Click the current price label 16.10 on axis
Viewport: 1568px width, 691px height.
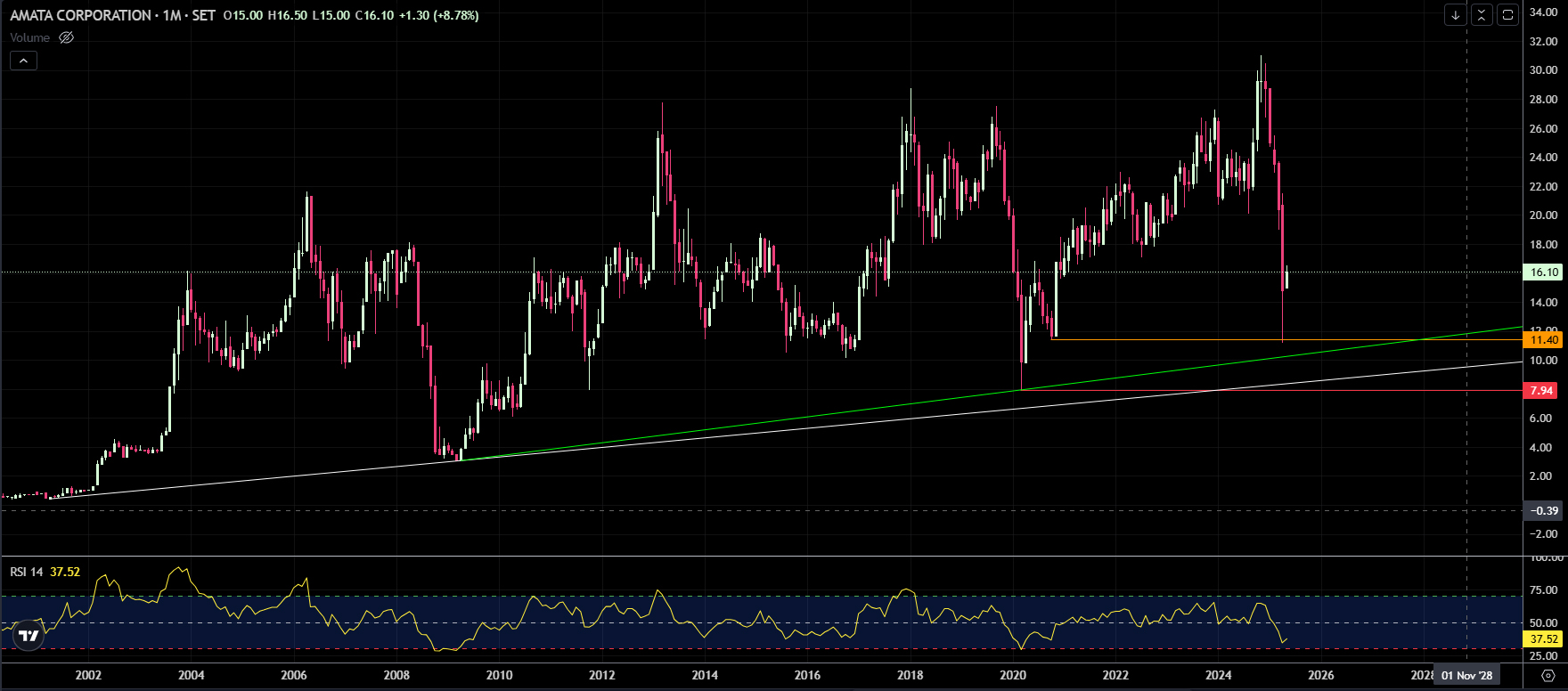(x=1544, y=272)
